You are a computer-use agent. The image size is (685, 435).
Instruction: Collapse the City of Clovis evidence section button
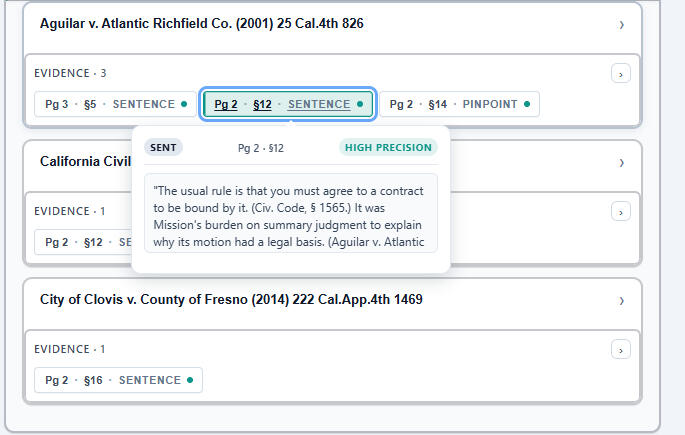pos(621,349)
